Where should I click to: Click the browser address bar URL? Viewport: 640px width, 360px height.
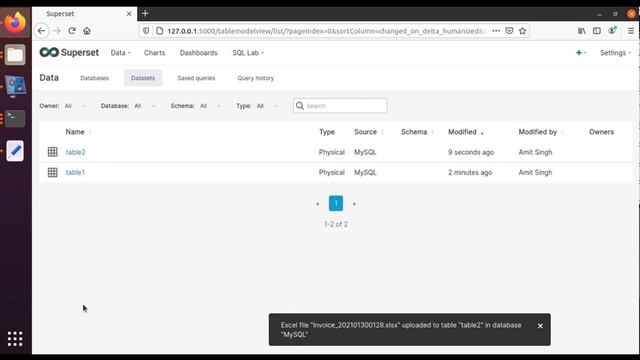327,31
